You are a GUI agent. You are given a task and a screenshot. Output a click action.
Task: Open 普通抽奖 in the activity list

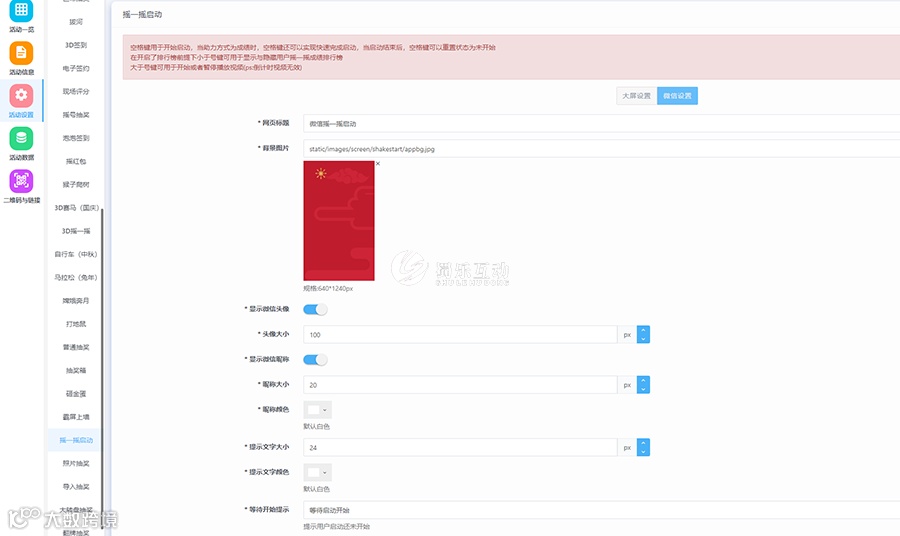76,347
